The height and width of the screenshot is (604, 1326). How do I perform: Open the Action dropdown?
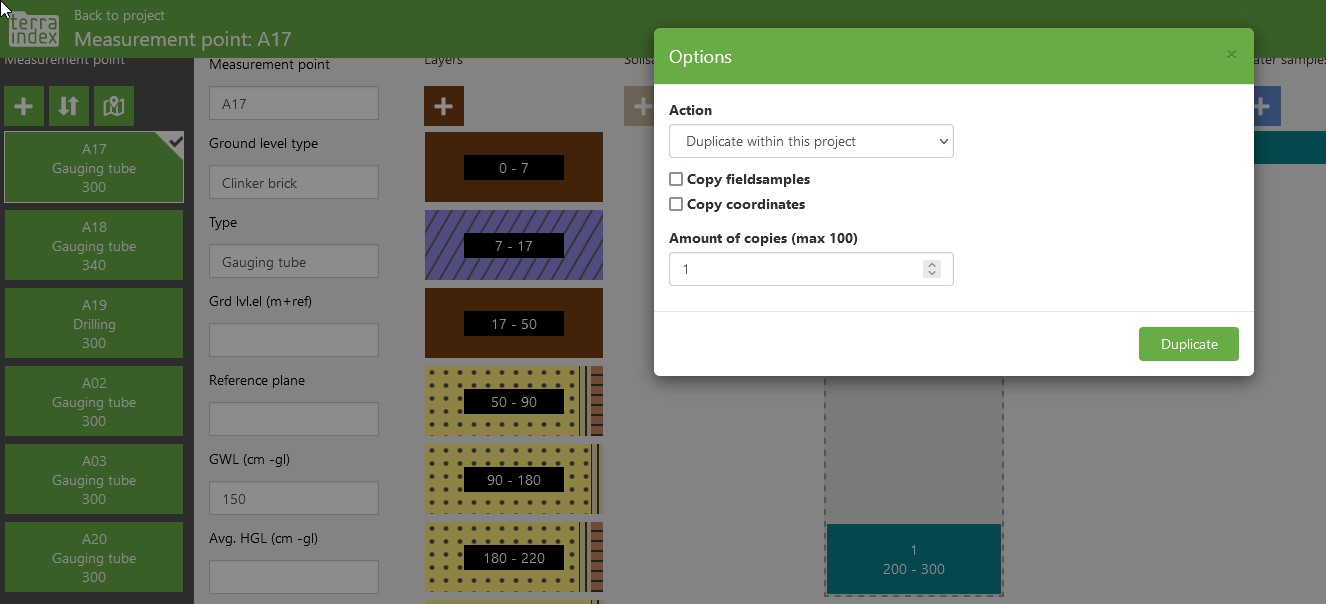pos(811,141)
